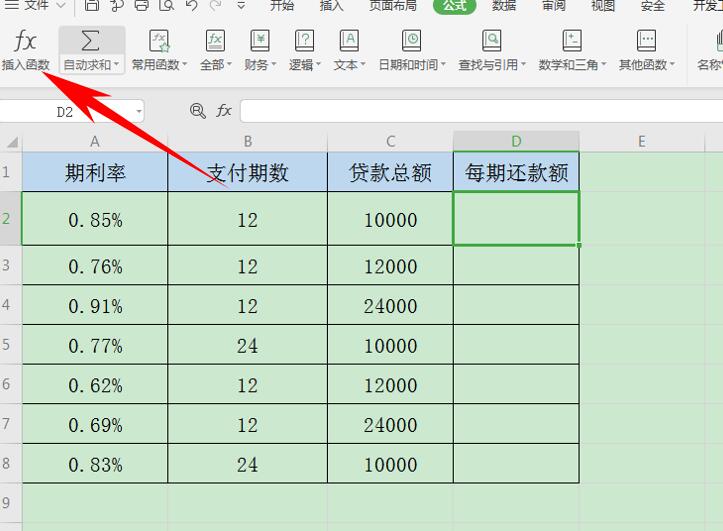Select the empty D2 repayment cell
This screenshot has width=723, height=531.
[516, 218]
